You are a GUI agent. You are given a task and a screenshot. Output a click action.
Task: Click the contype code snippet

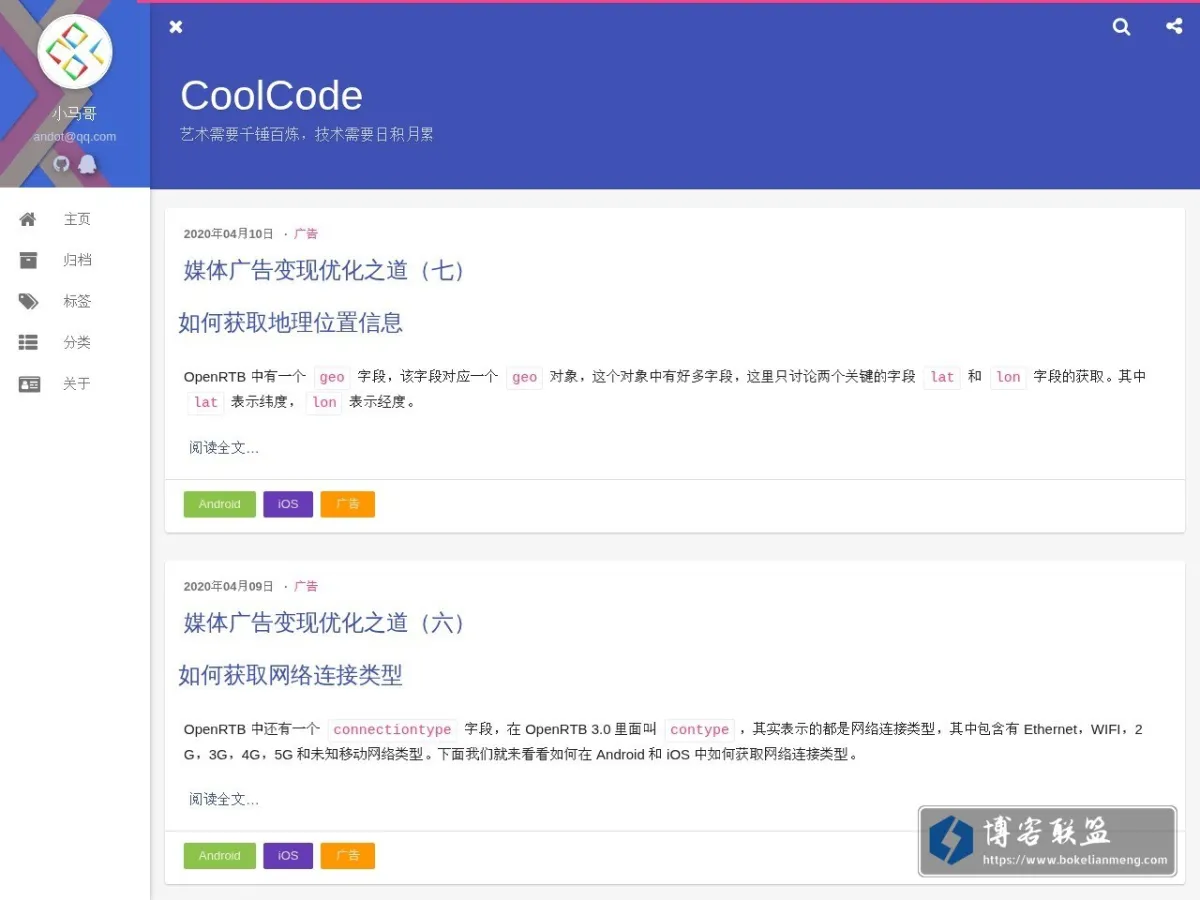tap(700, 730)
